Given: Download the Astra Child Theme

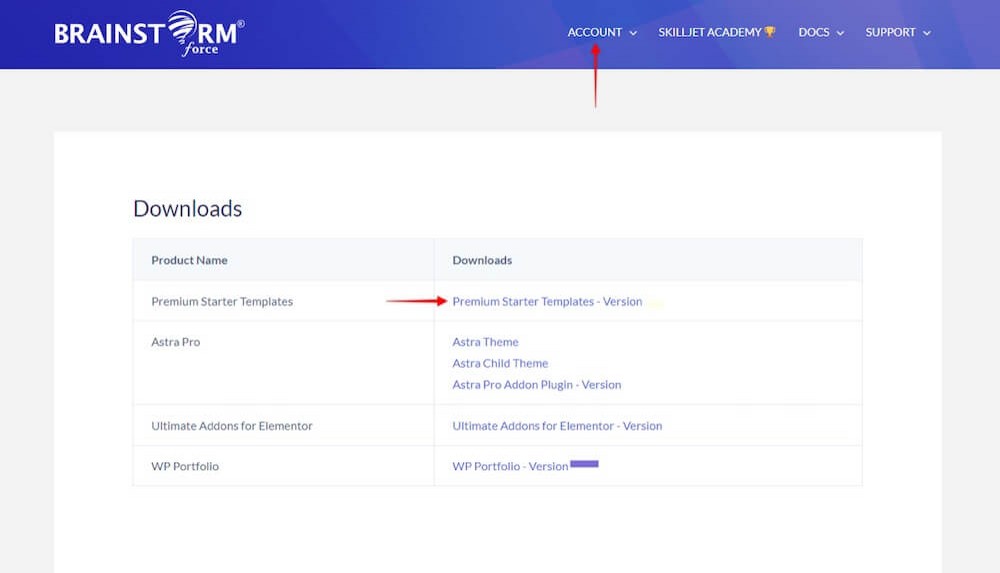Looking at the screenshot, I should tap(500, 363).
